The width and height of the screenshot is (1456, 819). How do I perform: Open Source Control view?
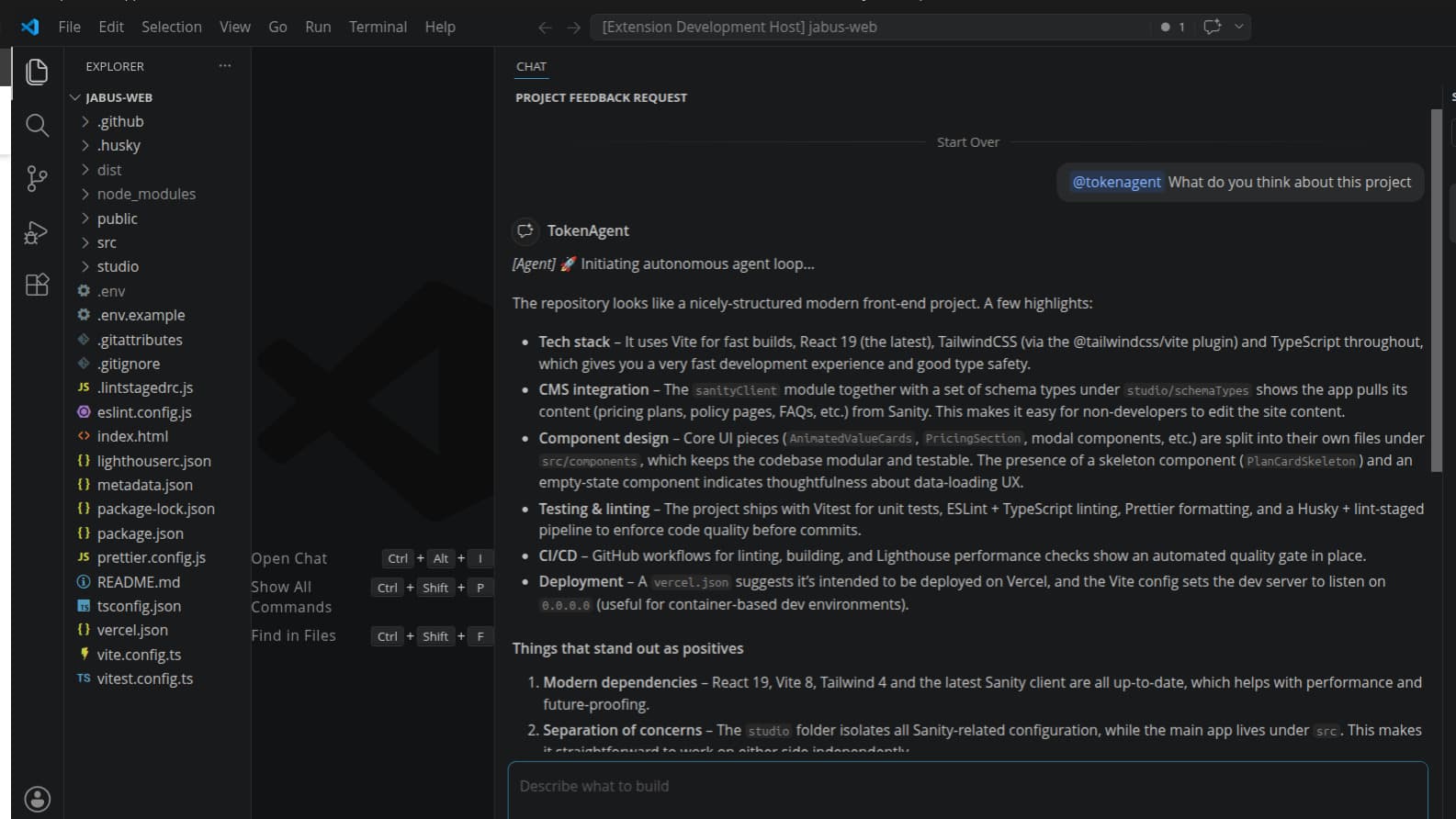pos(37,178)
